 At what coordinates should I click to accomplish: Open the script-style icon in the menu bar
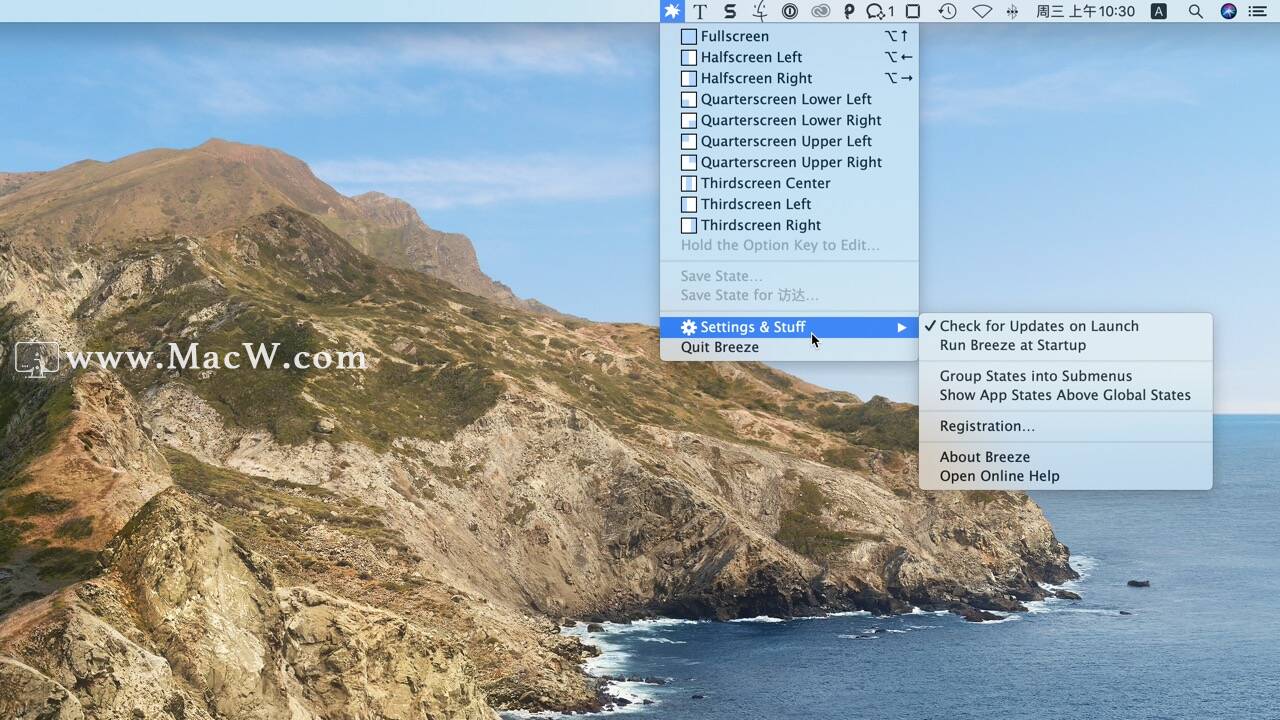760,11
